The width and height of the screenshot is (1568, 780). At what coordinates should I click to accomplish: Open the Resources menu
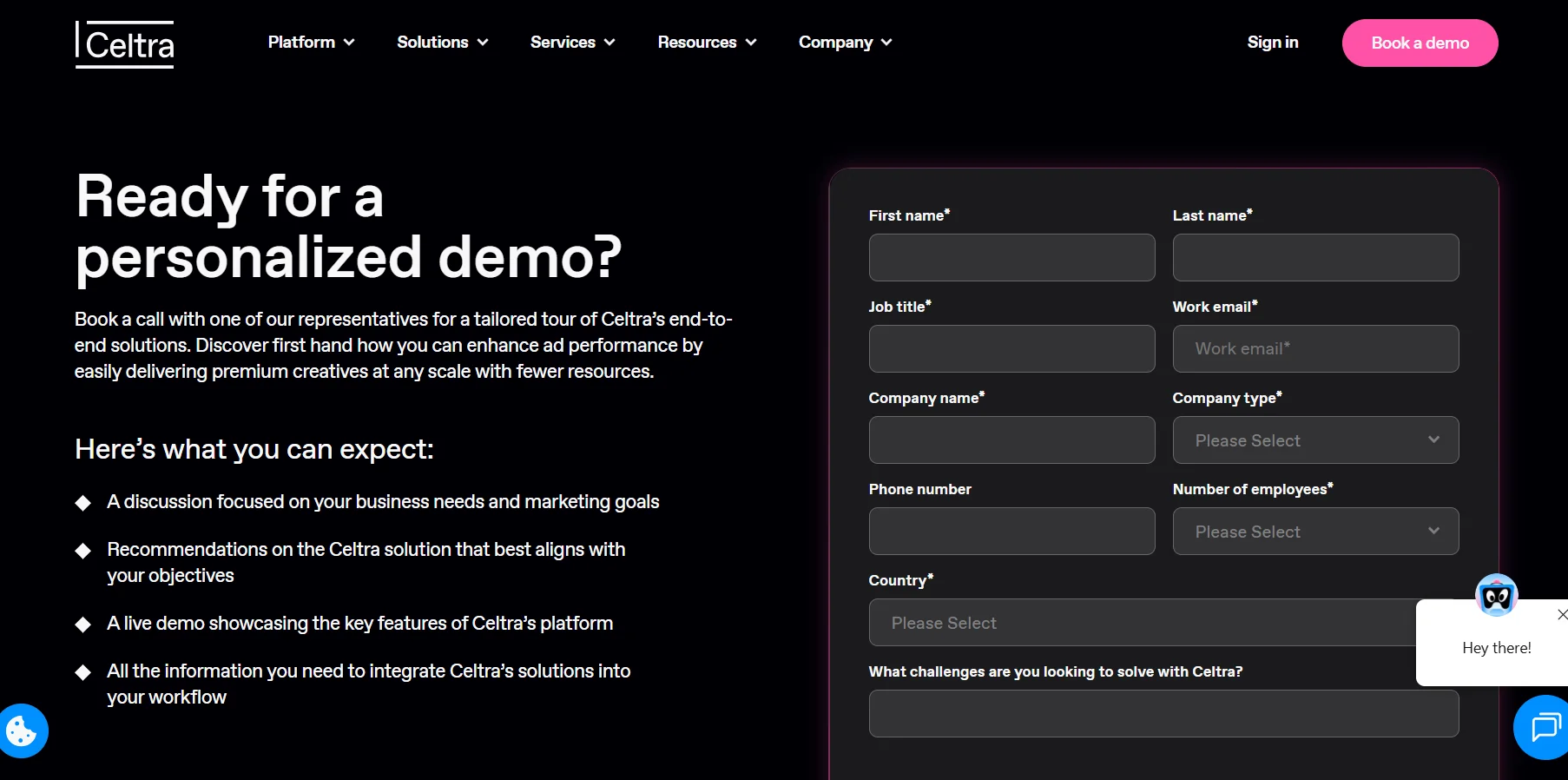[x=707, y=42]
